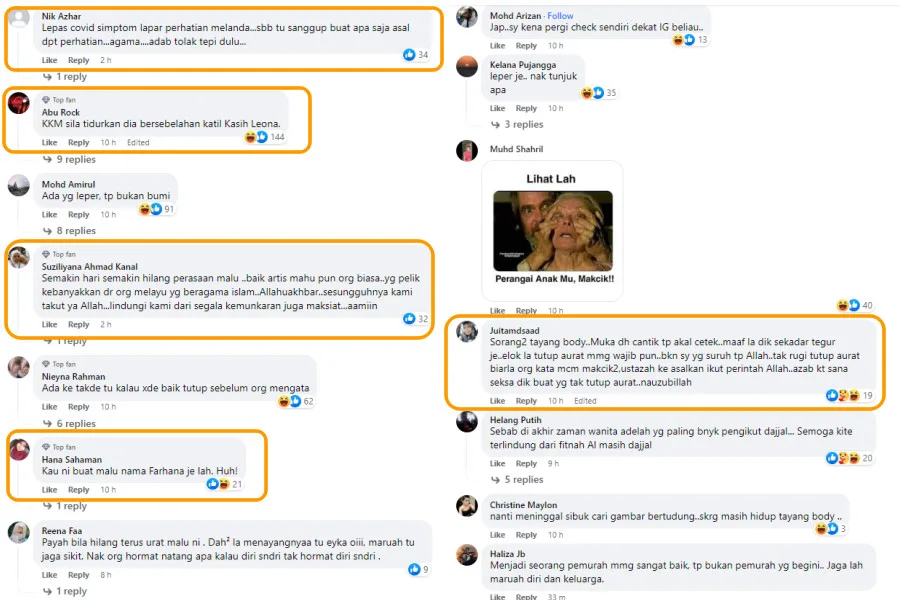This screenshot has width=900, height=600.
Task: Click Kelana Pujangga's profile avatar
Action: coord(467,67)
